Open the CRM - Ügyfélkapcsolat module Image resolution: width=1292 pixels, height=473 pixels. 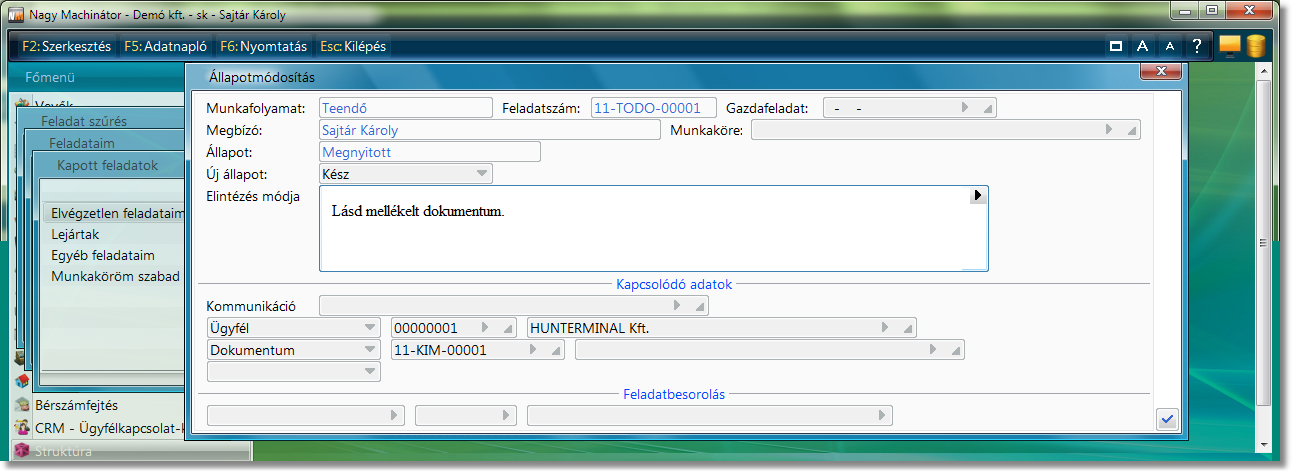click(x=110, y=428)
